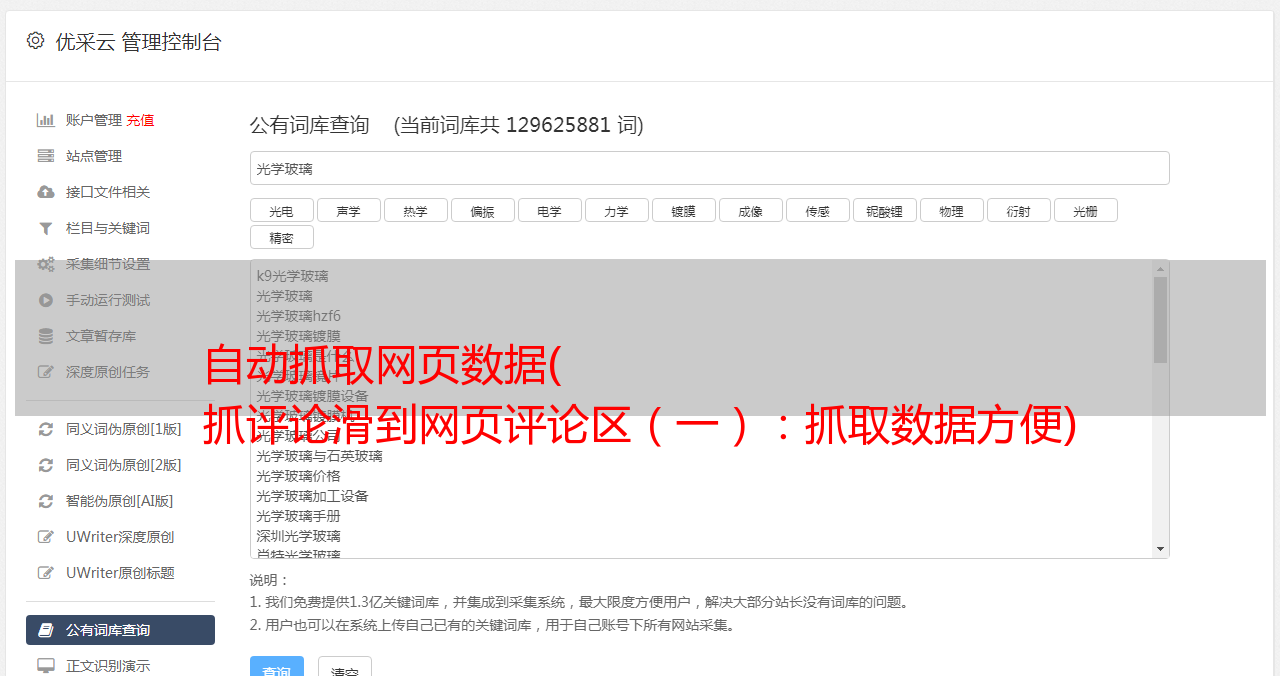Viewport: 1280px width, 676px height.
Task: Select k9光学玻璃 in the results list
Action: pos(703,276)
